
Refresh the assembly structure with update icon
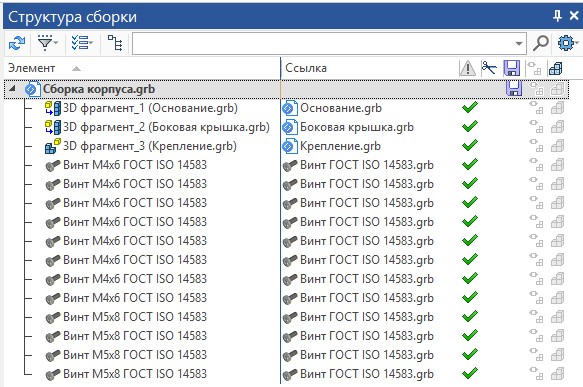pos(17,43)
